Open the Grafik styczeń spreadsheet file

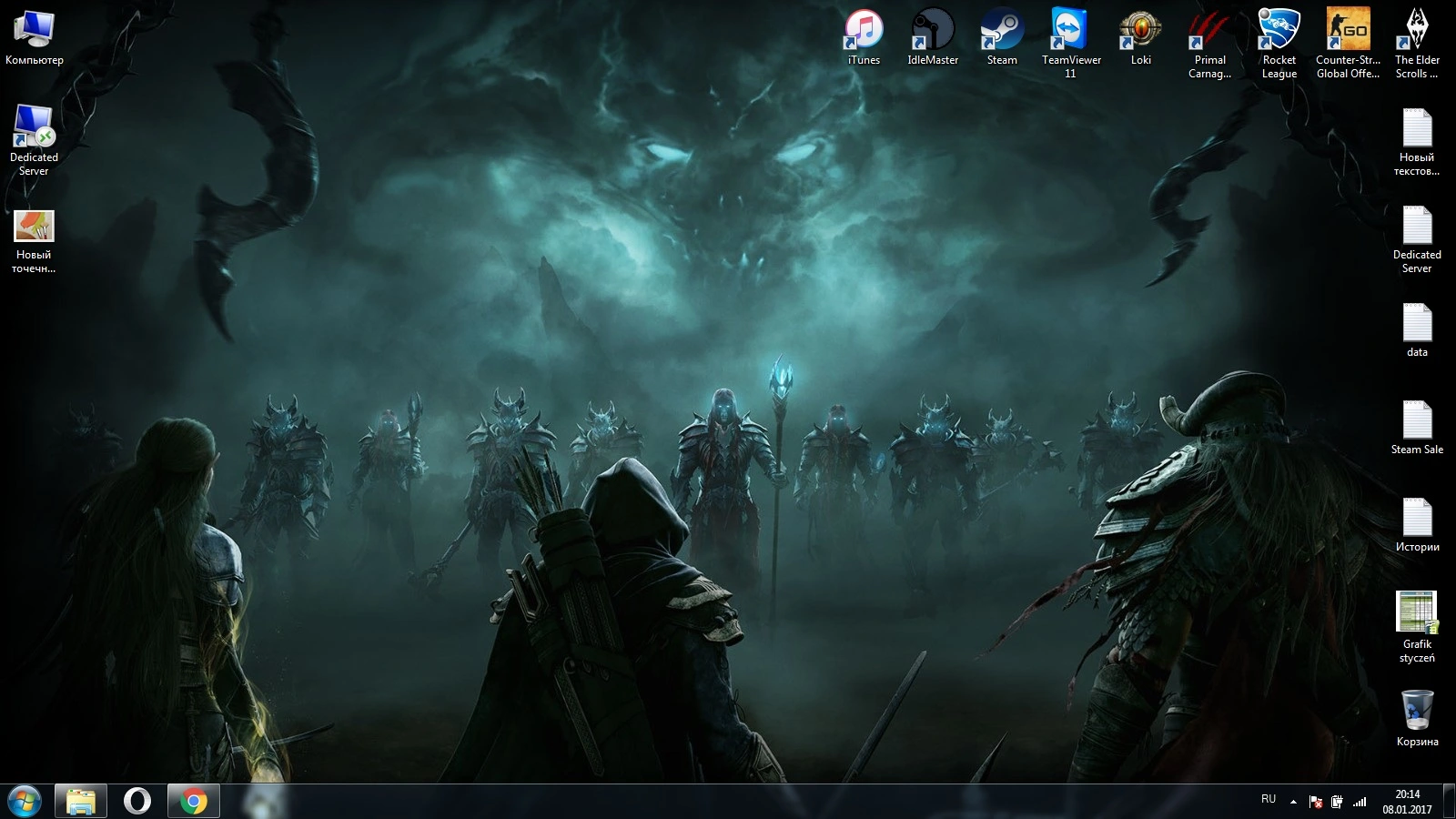point(1417,628)
